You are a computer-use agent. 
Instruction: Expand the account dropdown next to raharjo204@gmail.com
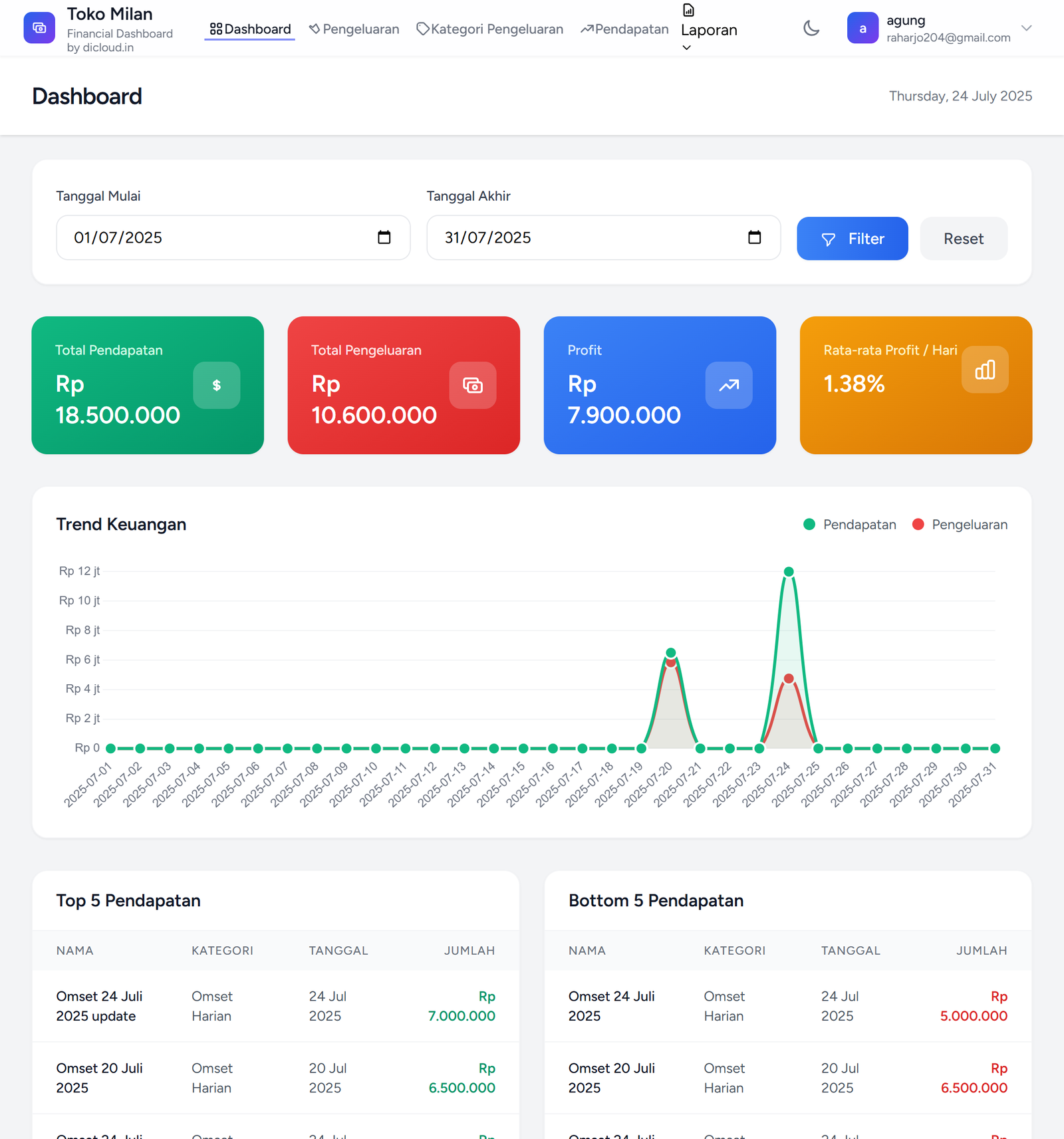1027,28
